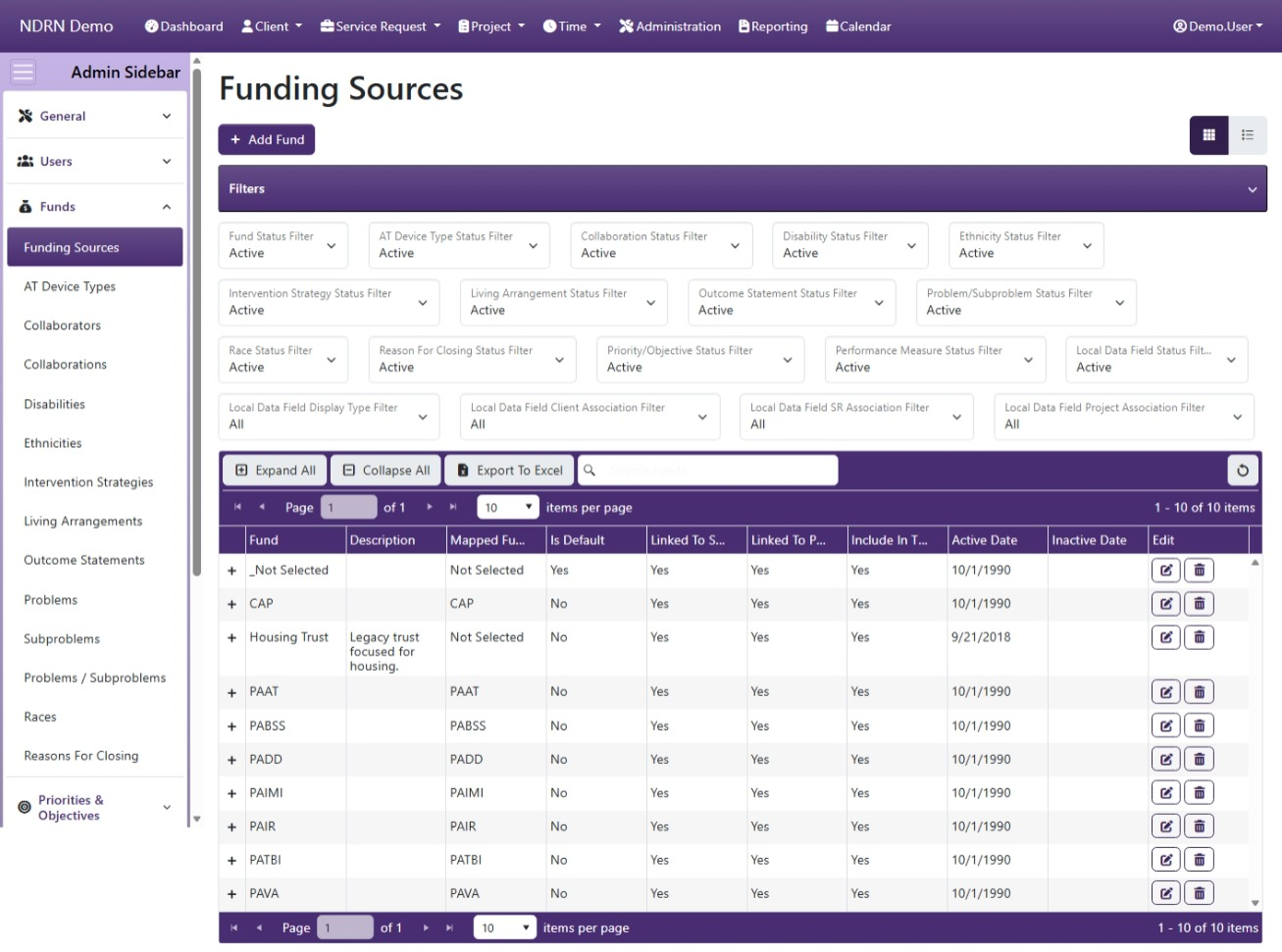1282x952 pixels.
Task: Open Disability Status Filter dropdown
Action: click(849, 245)
